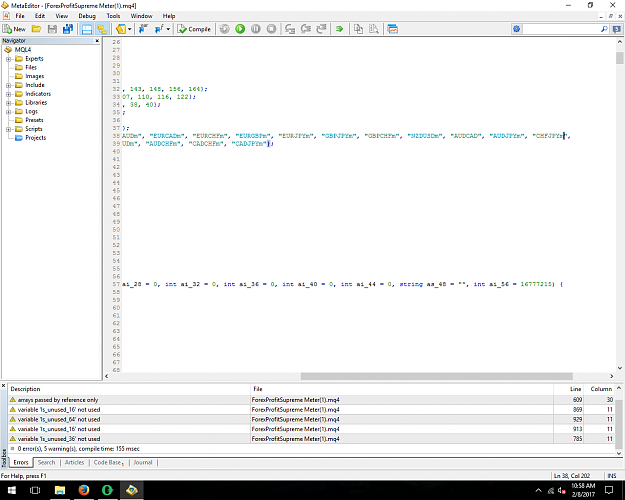Expand the Logs folder

click(x=8, y=112)
